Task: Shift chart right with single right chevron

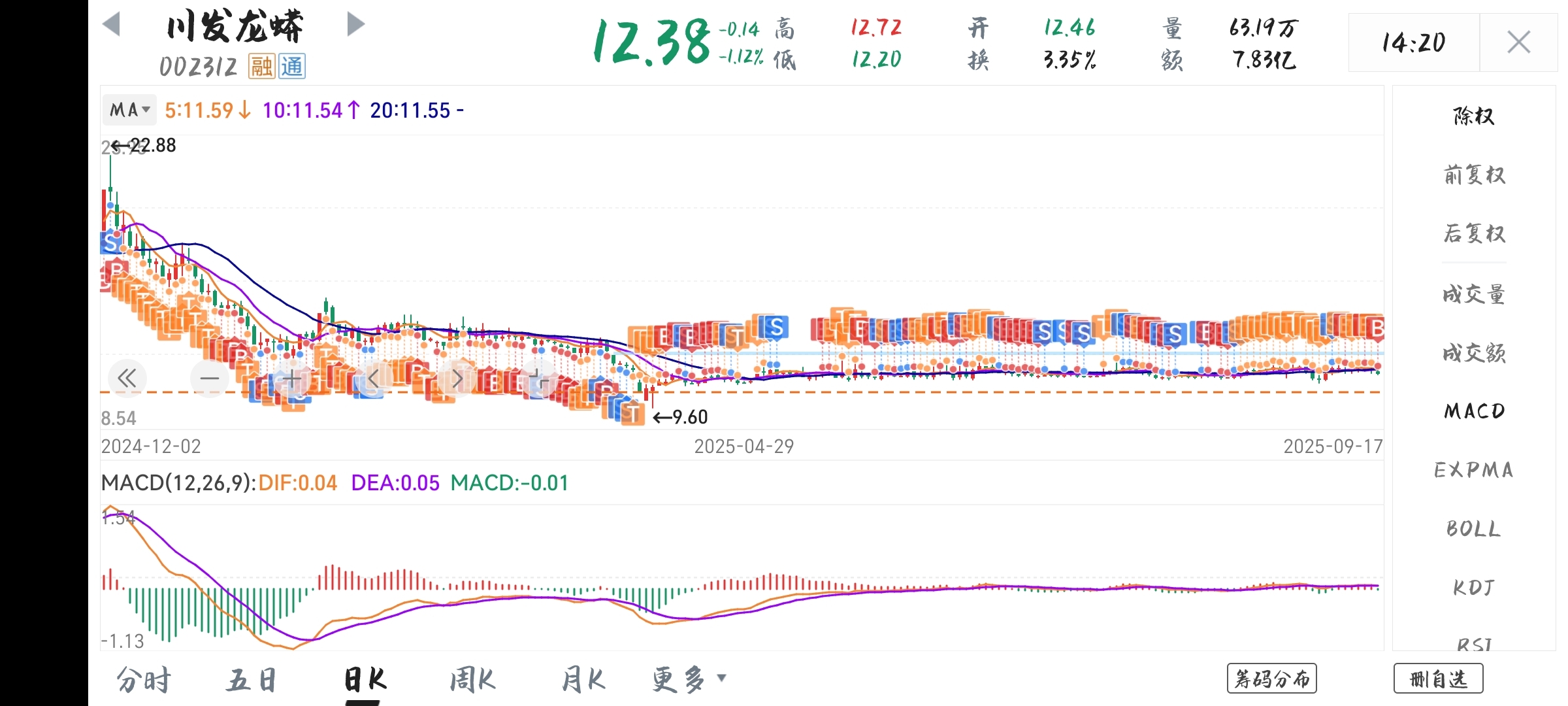Action: click(x=457, y=378)
